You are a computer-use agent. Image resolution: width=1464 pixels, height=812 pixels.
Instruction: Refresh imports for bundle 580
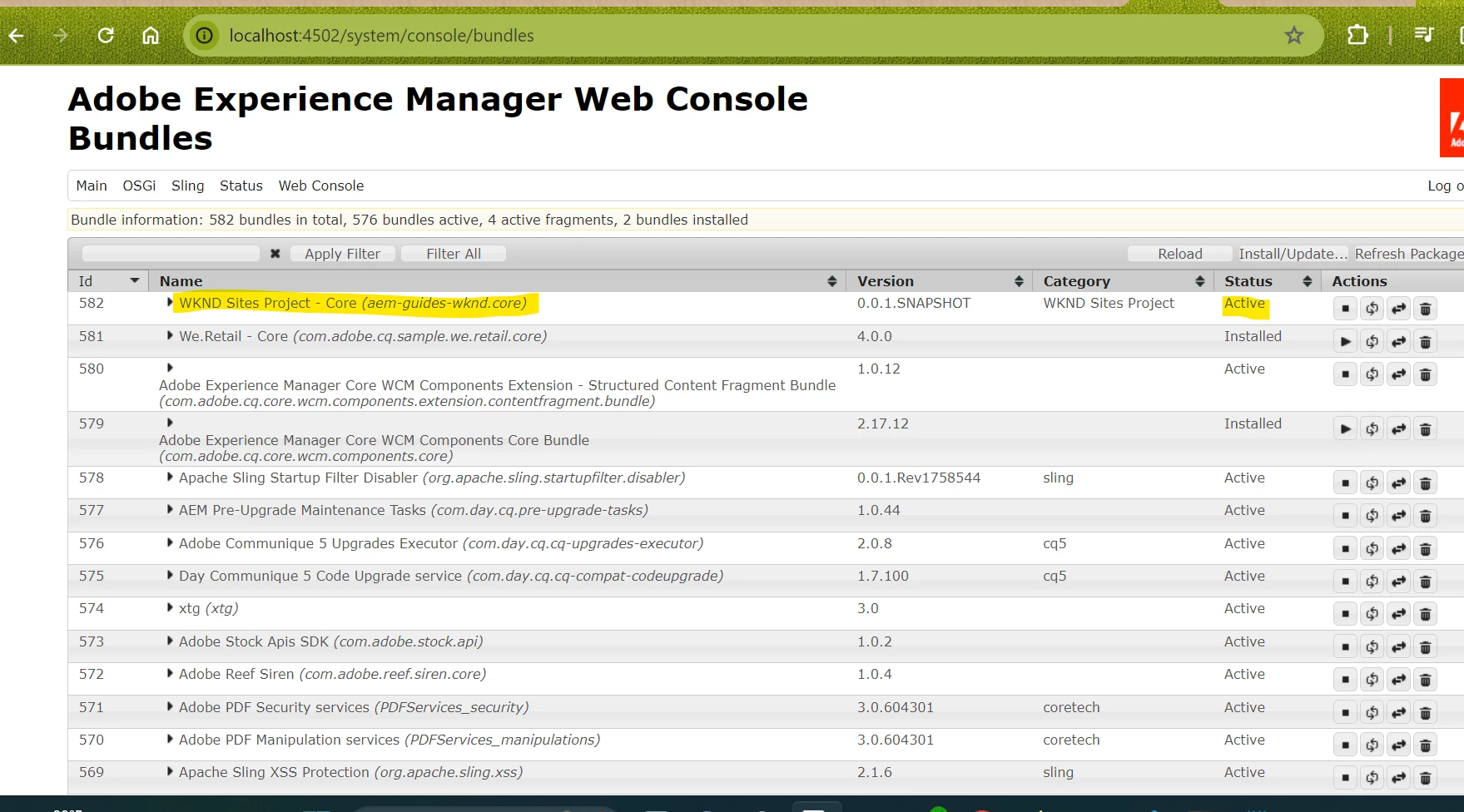[1372, 374]
